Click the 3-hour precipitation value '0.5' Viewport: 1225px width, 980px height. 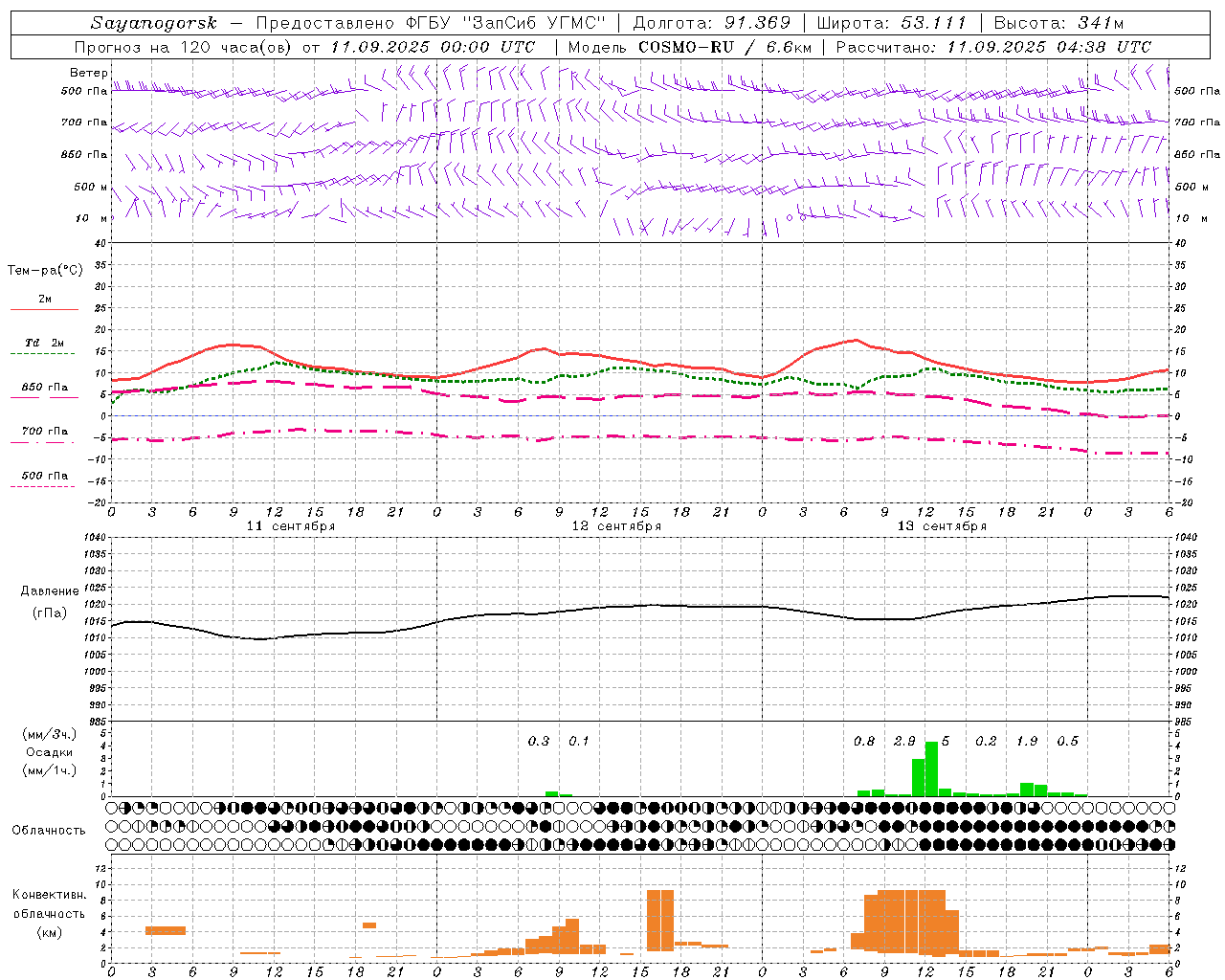coord(1067,742)
